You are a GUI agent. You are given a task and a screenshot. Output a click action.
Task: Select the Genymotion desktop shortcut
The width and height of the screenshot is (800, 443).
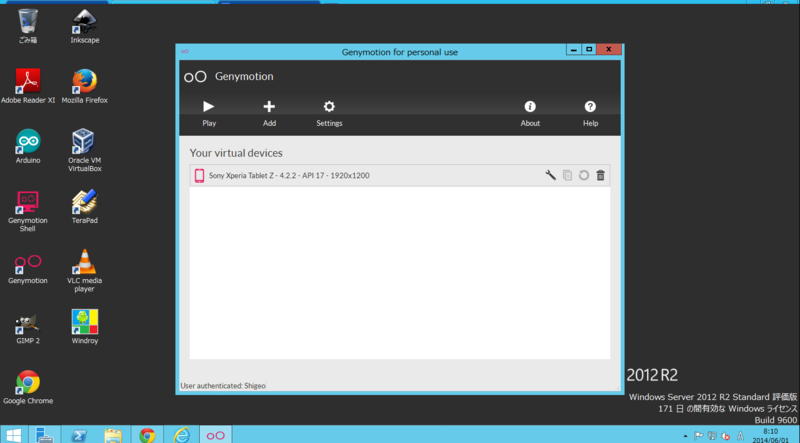click(28, 268)
